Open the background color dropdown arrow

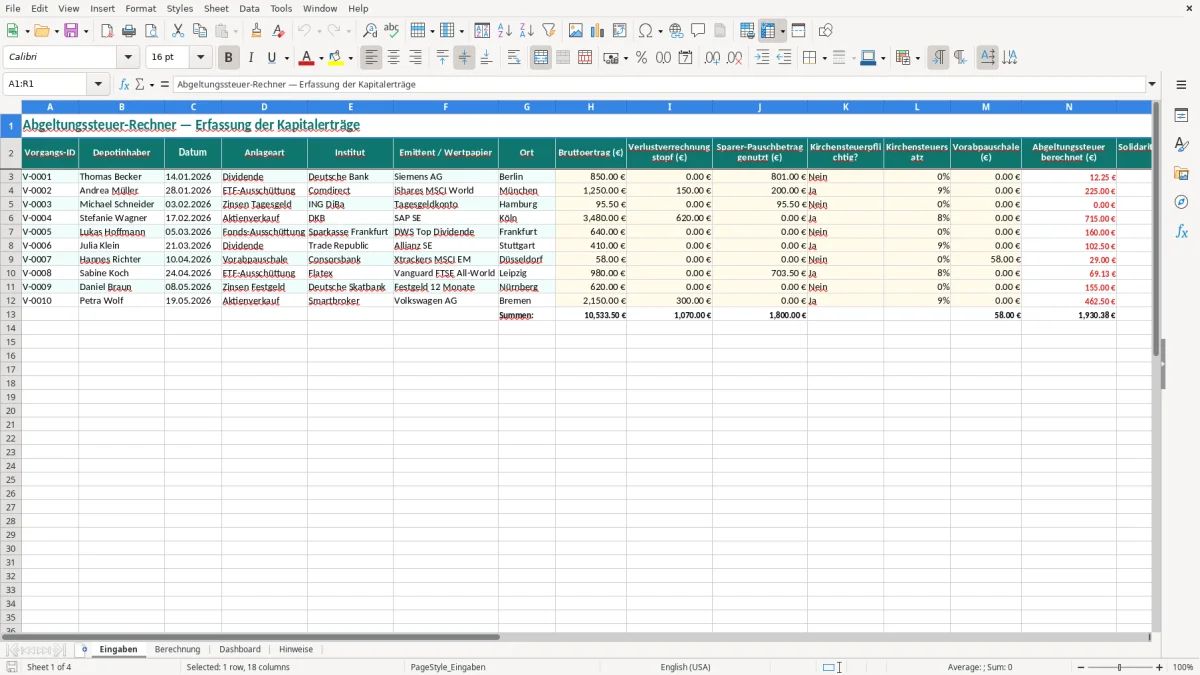click(x=350, y=58)
